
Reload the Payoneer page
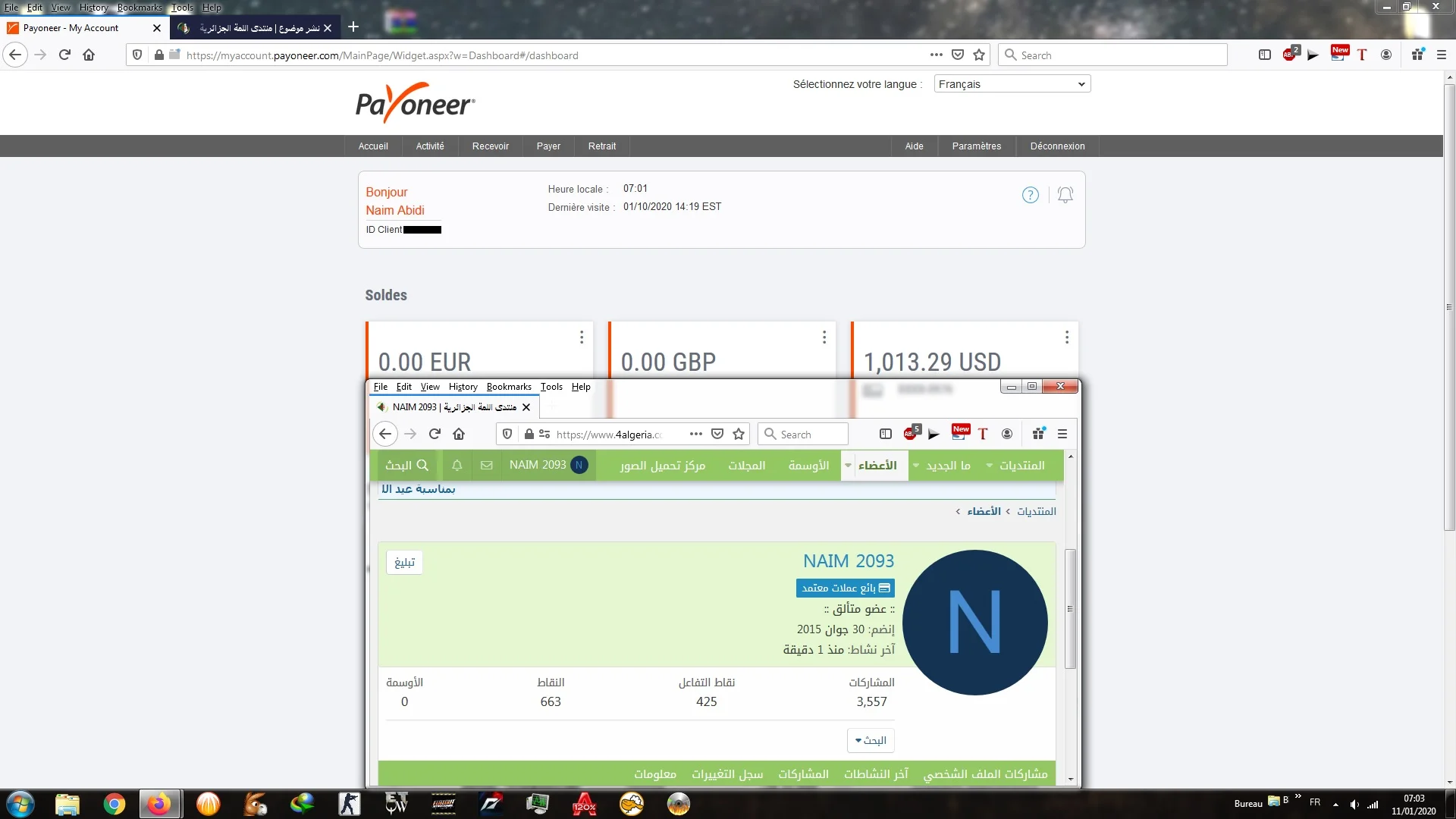pyautogui.click(x=64, y=55)
